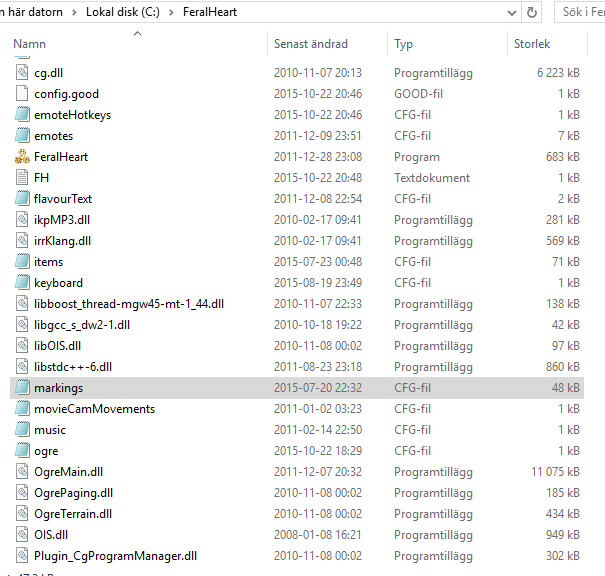Go to Lokal disk (C:) in the breadcrumb
This screenshot has height=576, width=605.
click(x=123, y=12)
